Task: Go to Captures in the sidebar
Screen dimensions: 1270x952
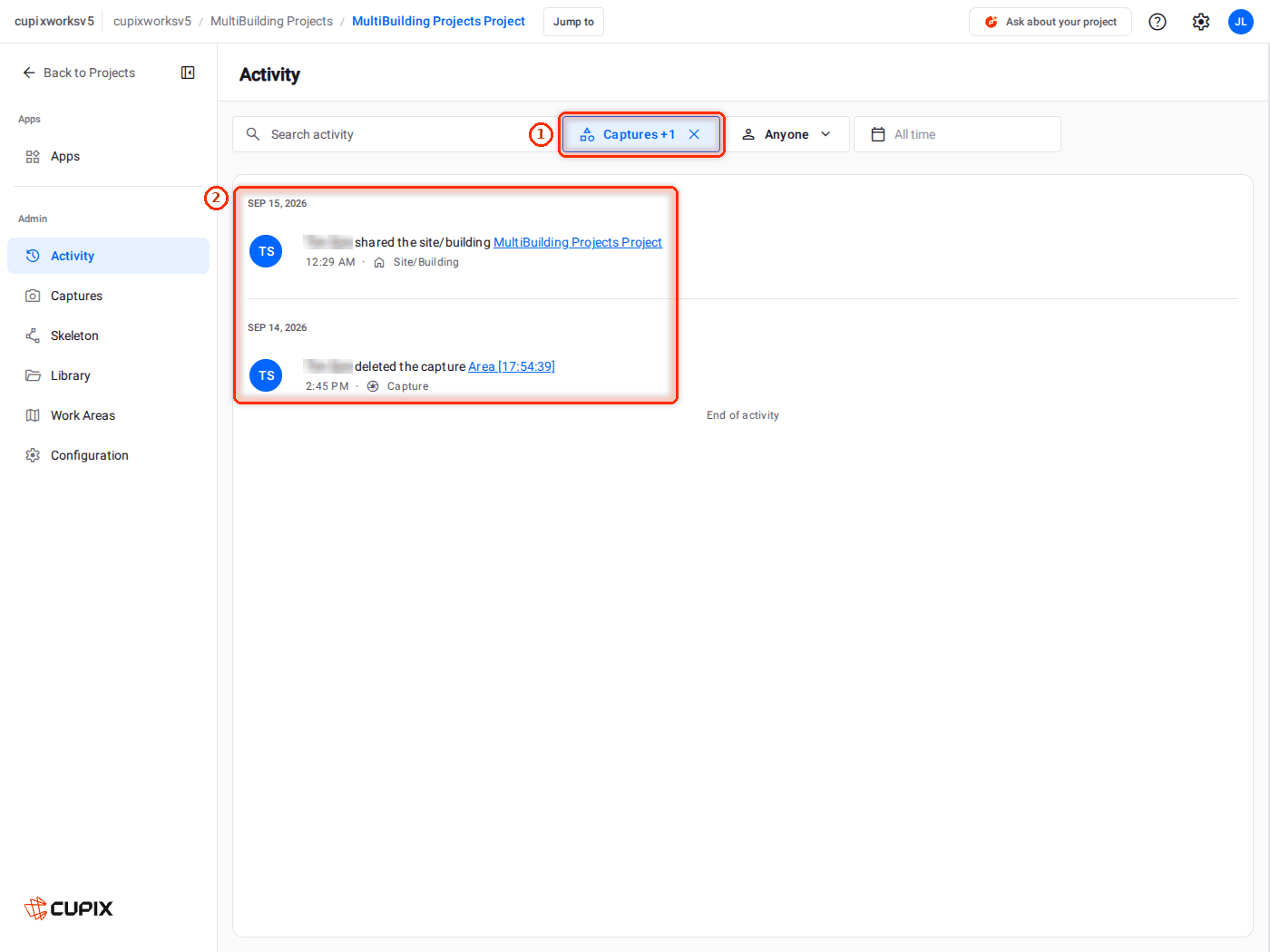Action: tap(109, 296)
